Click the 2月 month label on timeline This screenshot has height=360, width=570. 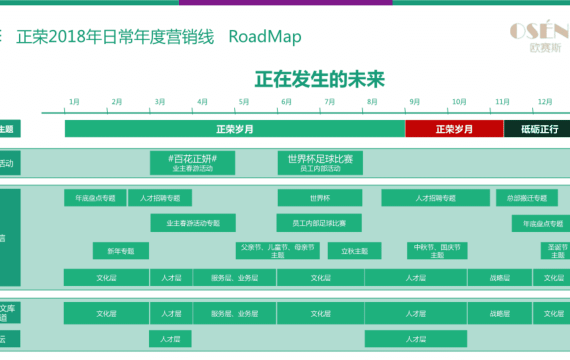117,101
